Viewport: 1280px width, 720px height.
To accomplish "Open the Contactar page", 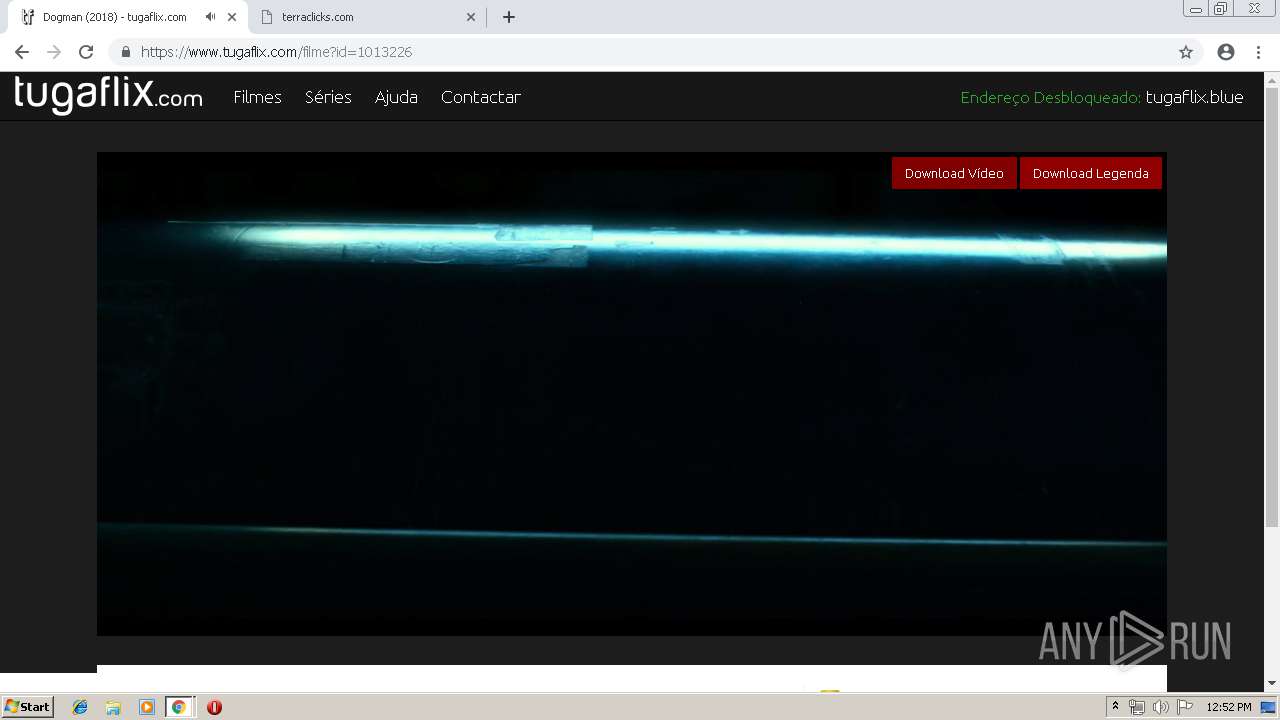I will [480, 97].
